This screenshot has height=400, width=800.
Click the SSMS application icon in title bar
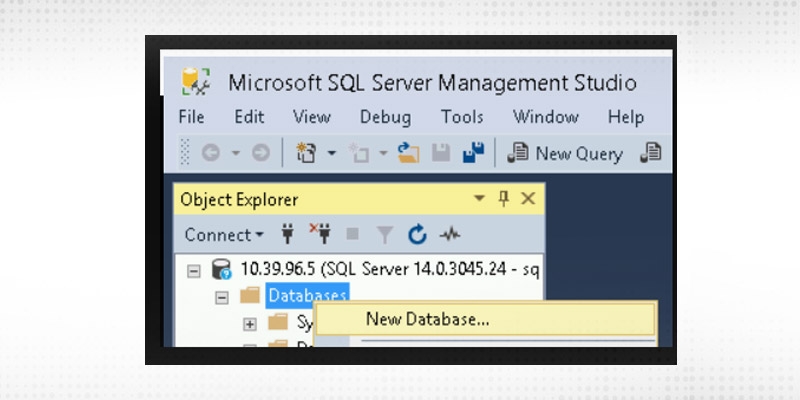tap(196, 82)
